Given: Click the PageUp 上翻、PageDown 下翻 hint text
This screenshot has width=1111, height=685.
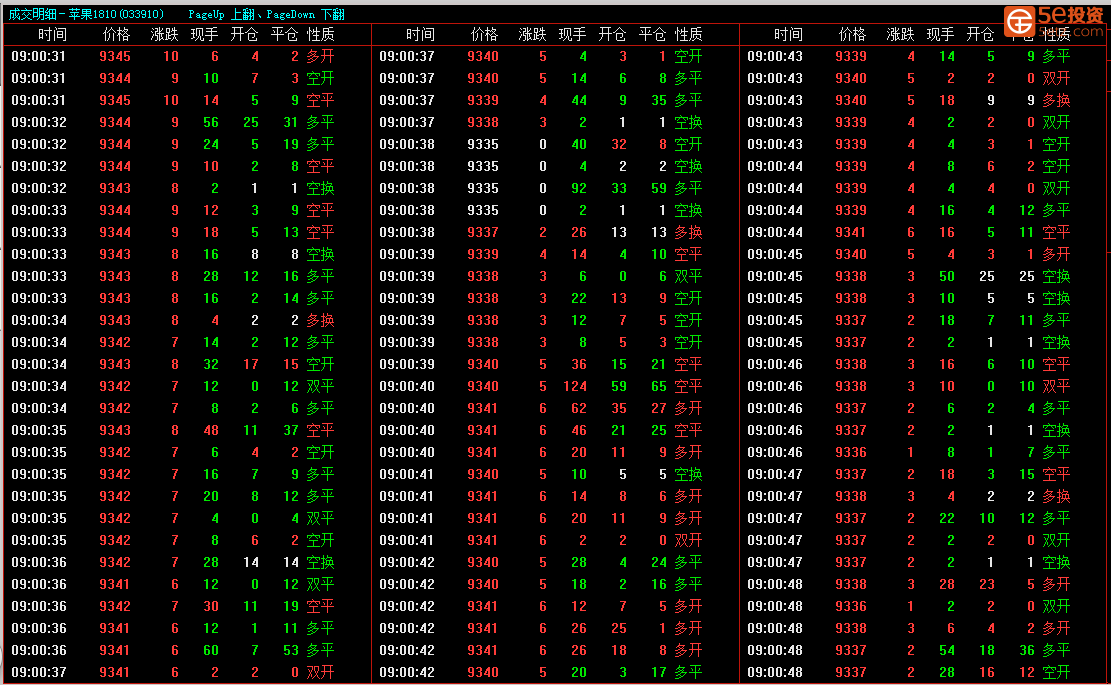Looking at the screenshot, I should [266, 14].
